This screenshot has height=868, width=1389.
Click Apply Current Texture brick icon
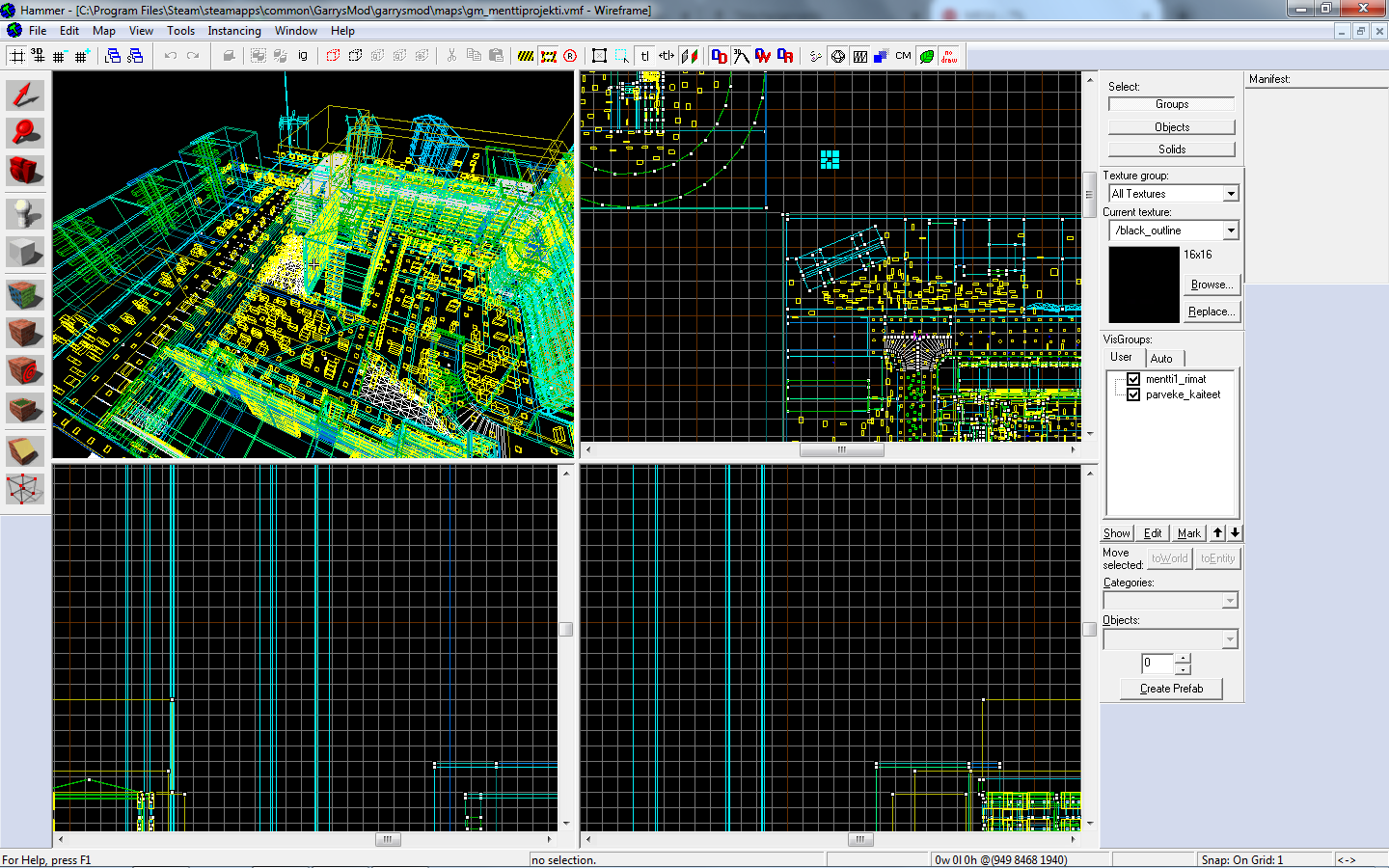tap(25, 332)
